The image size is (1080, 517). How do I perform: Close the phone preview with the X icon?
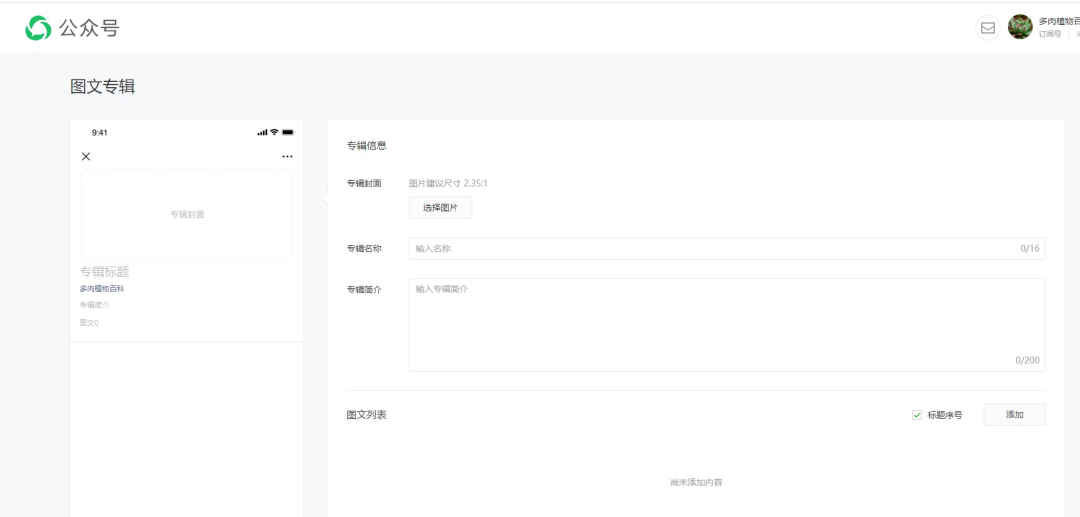pyautogui.click(x=86, y=156)
